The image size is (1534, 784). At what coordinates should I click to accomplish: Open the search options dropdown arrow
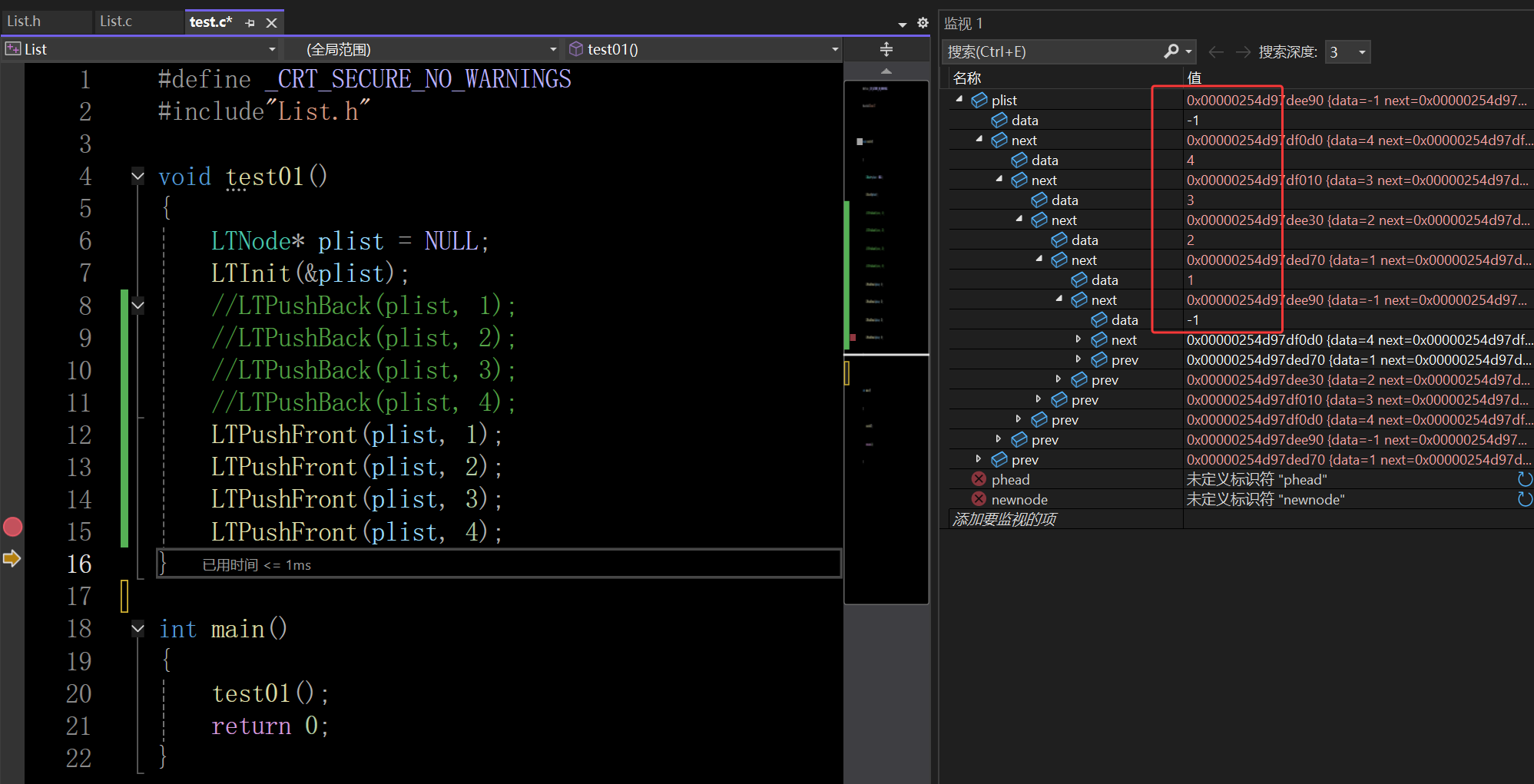pos(1188,52)
